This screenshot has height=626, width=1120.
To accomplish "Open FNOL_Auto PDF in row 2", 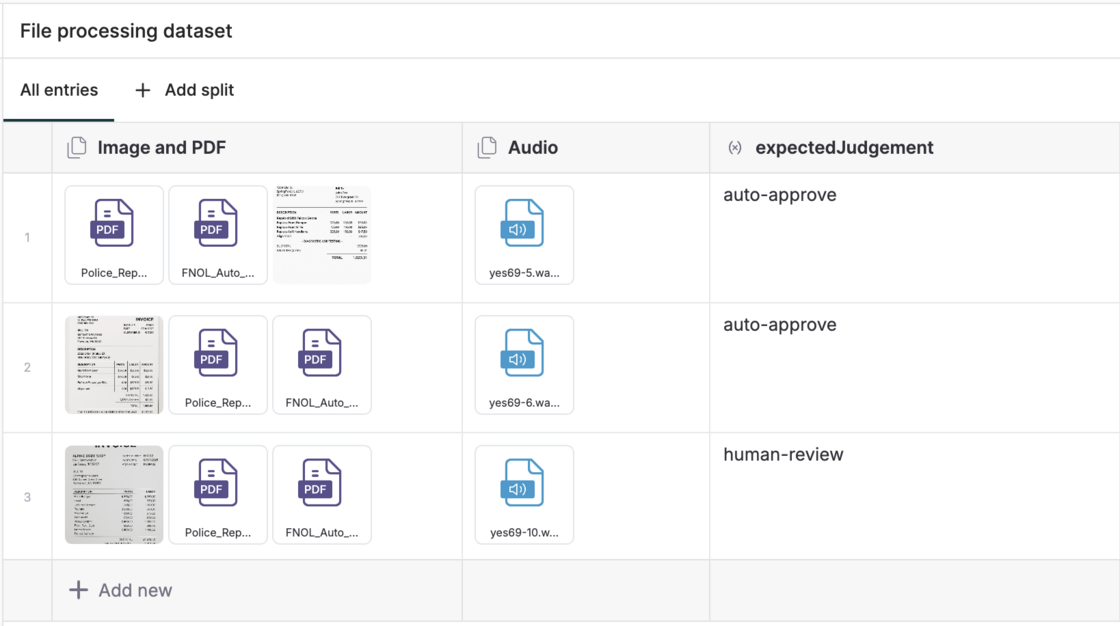I will click(x=322, y=365).
